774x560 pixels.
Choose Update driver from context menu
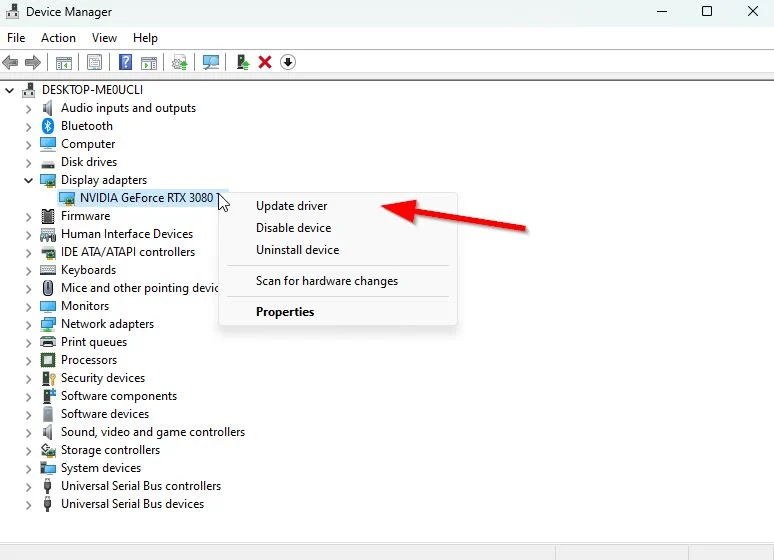(x=291, y=206)
